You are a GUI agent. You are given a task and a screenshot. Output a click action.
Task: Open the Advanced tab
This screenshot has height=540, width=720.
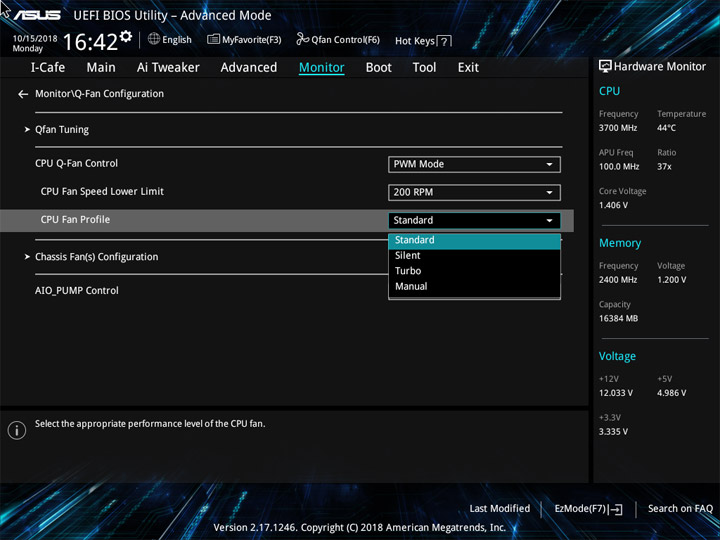coord(249,68)
